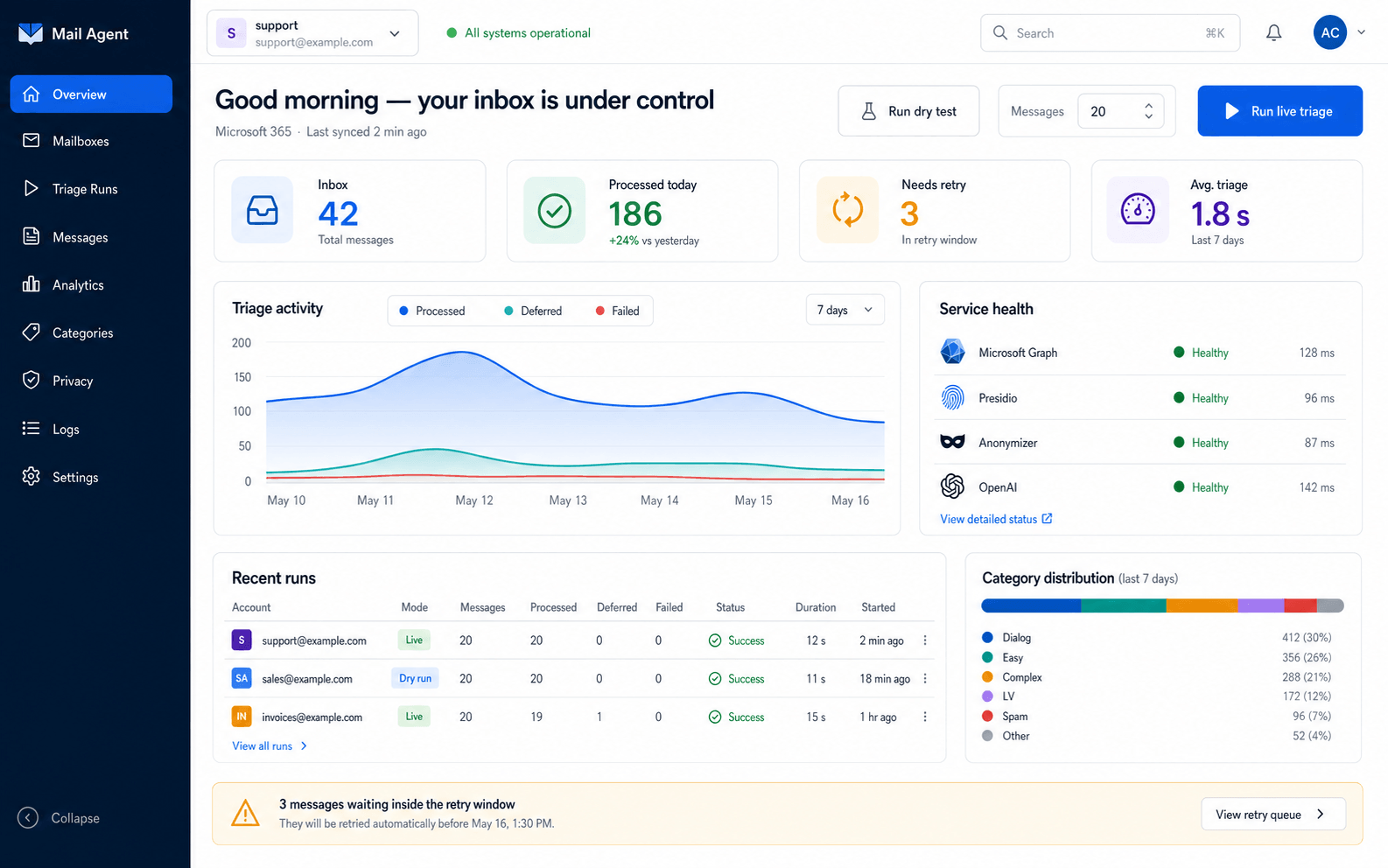
Task: Click the Inbox tray icon card
Action: click(x=262, y=210)
